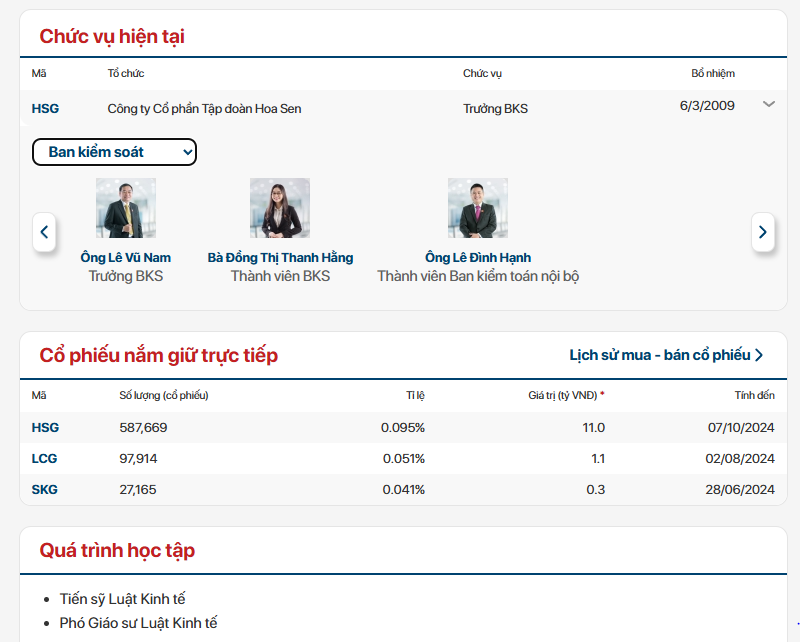Click the previous carousel arrow

[44, 232]
